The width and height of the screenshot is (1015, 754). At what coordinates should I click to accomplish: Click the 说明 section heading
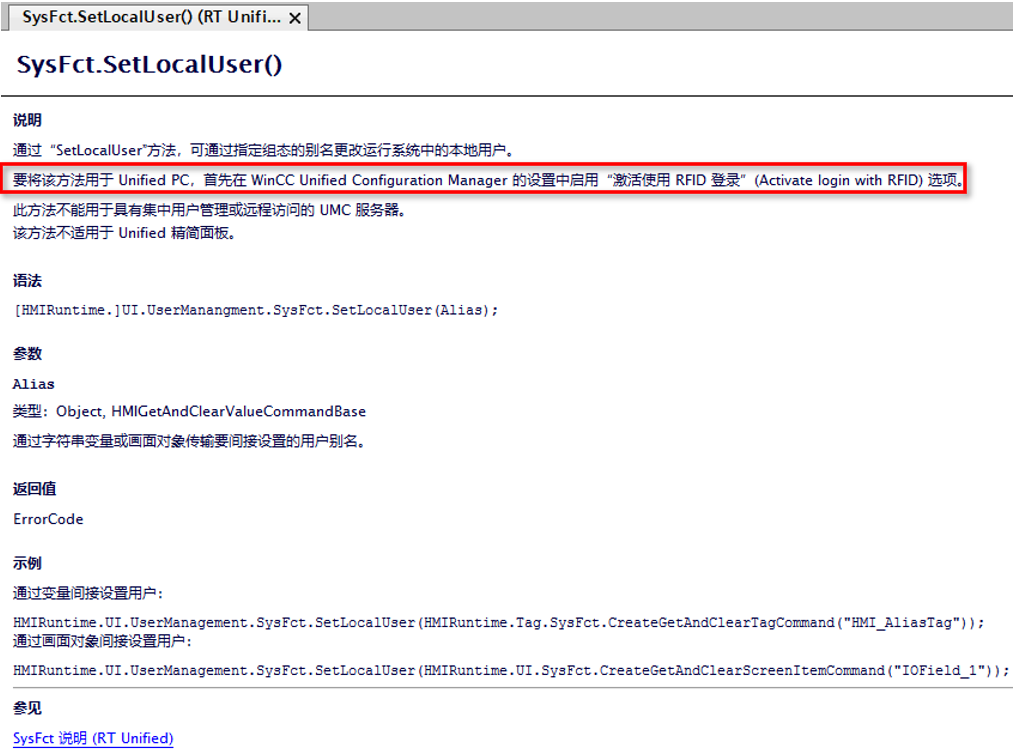[27, 119]
